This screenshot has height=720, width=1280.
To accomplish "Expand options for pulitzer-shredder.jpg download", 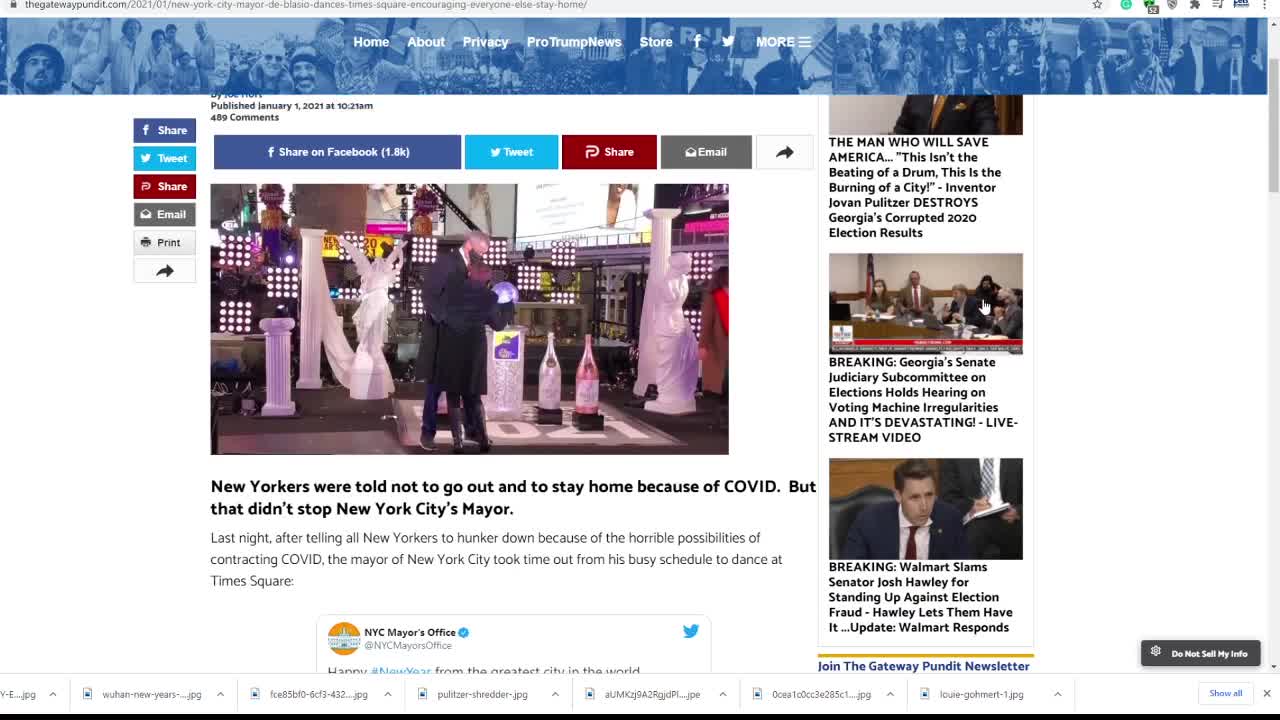I will [x=554, y=694].
